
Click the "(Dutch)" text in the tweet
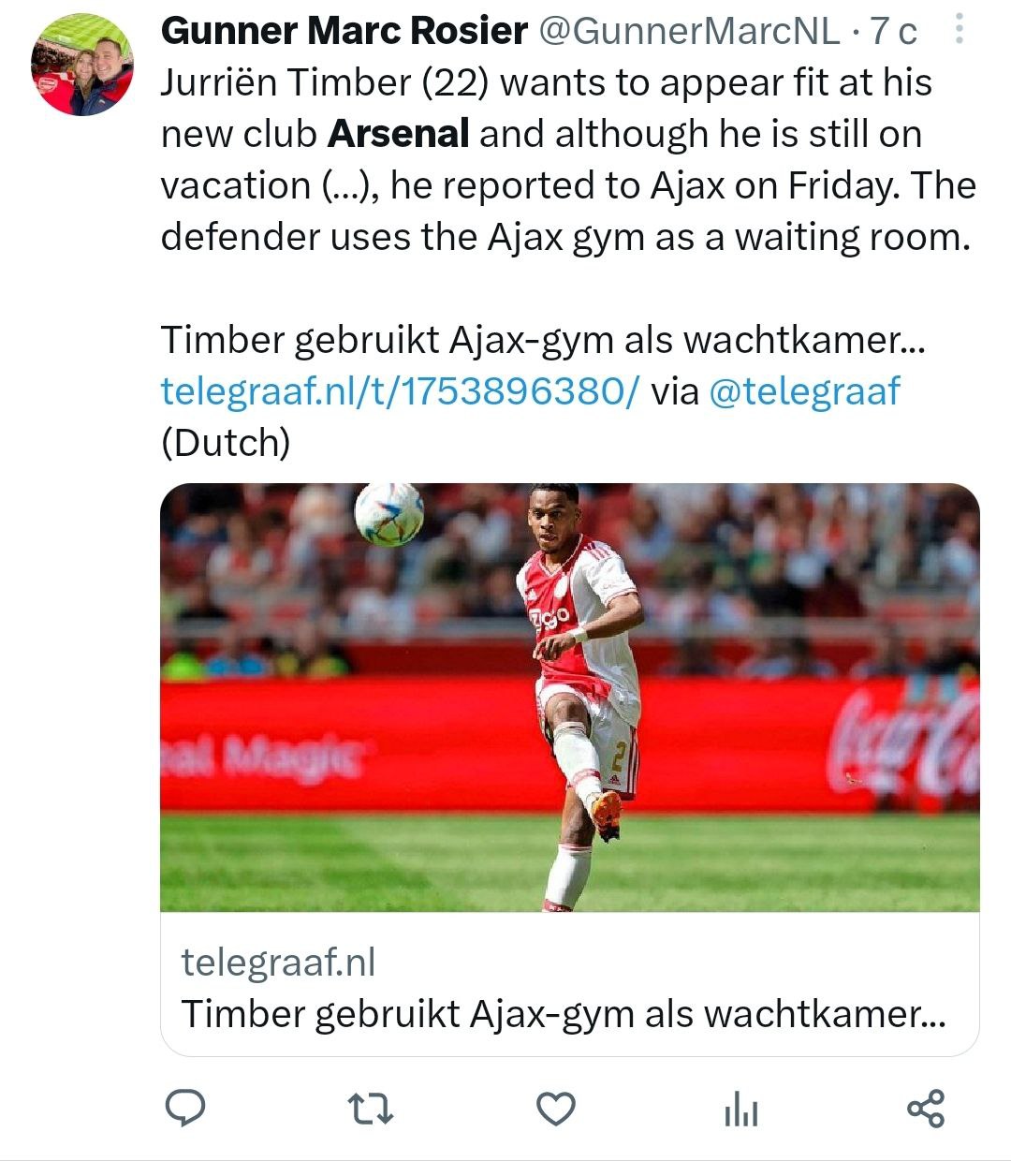click(226, 442)
